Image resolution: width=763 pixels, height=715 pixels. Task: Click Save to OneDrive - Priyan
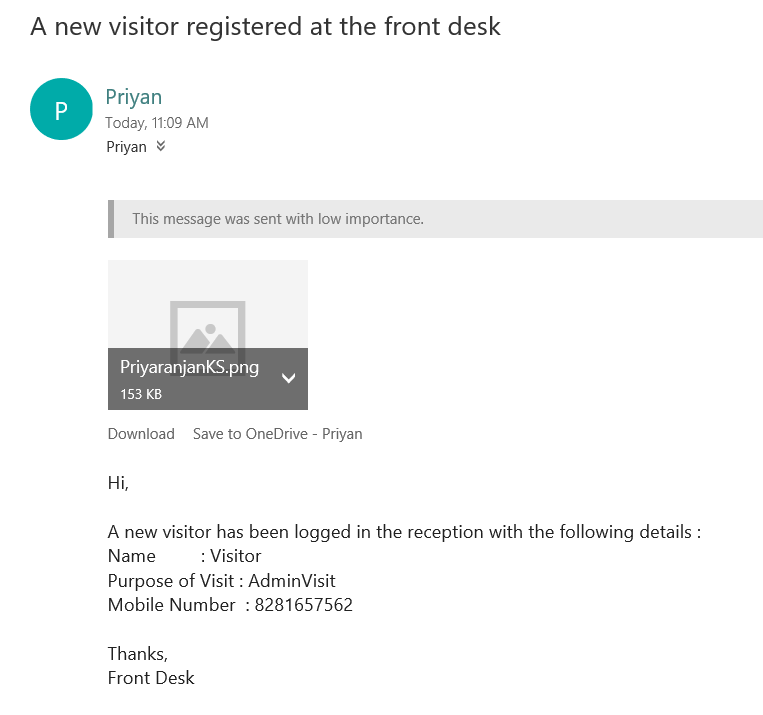click(x=277, y=434)
